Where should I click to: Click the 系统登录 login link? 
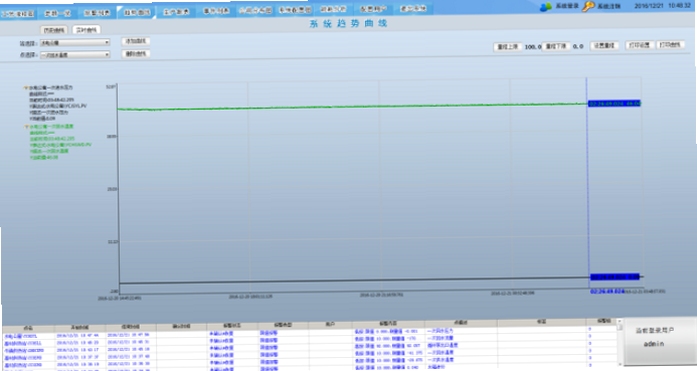pos(567,6)
